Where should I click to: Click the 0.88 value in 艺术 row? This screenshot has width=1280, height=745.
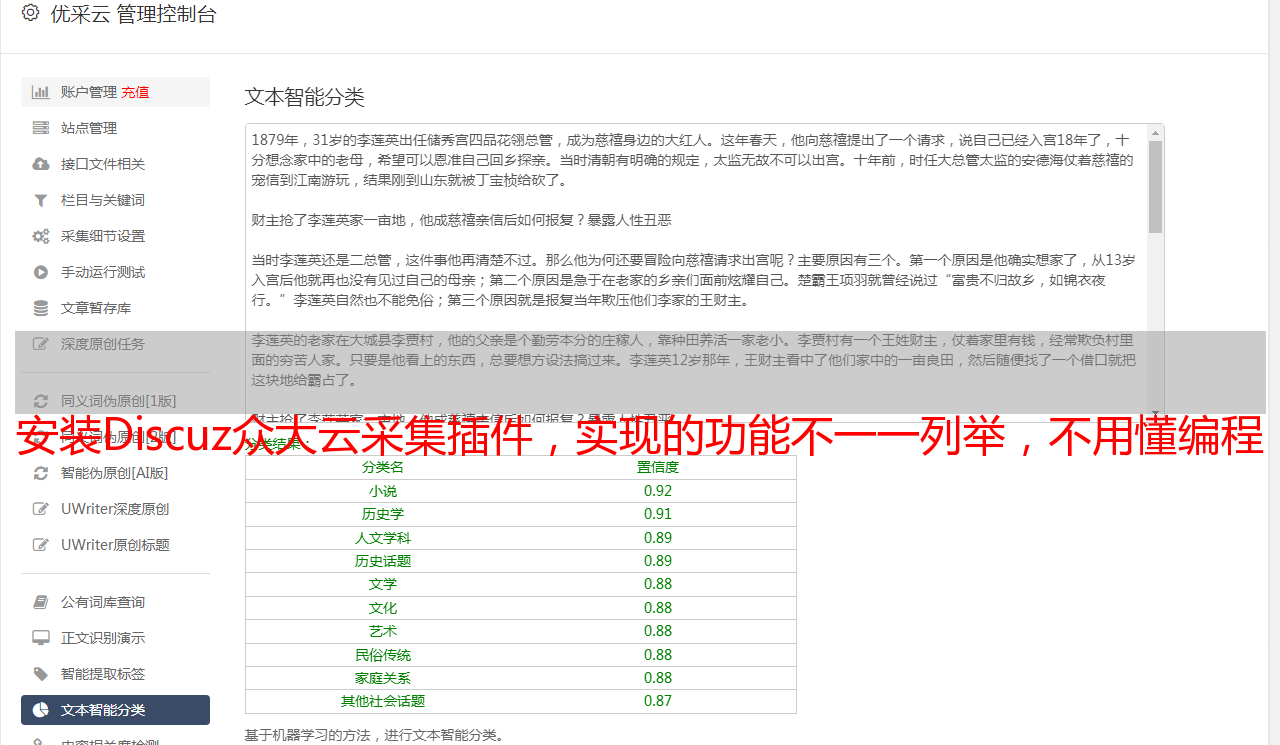pos(658,631)
